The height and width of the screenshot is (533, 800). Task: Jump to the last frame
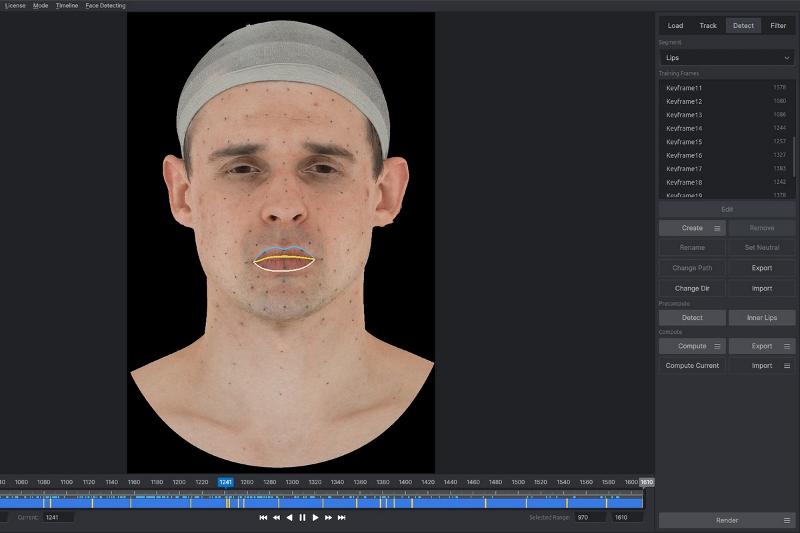(341, 518)
